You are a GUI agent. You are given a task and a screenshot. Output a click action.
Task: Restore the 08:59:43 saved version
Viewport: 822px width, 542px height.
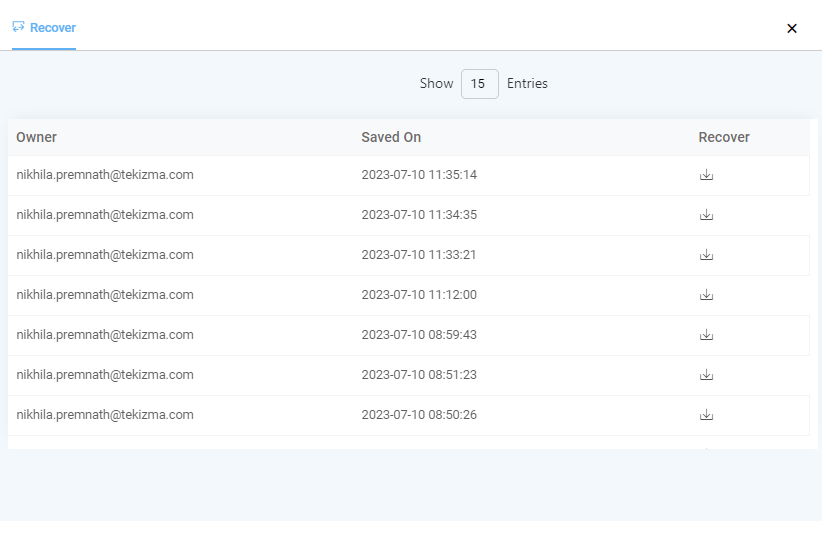click(706, 335)
